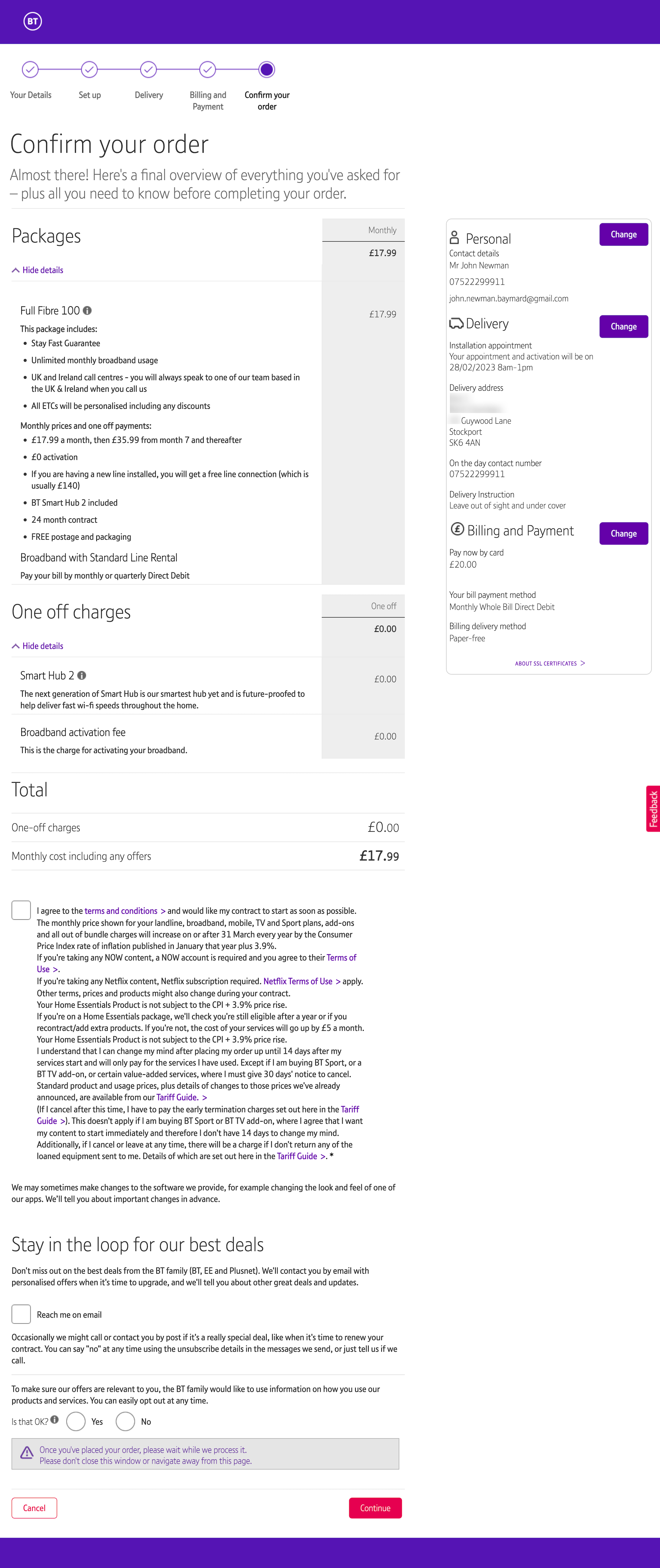
Task: Open the terms and conditions link
Action: click(121, 911)
